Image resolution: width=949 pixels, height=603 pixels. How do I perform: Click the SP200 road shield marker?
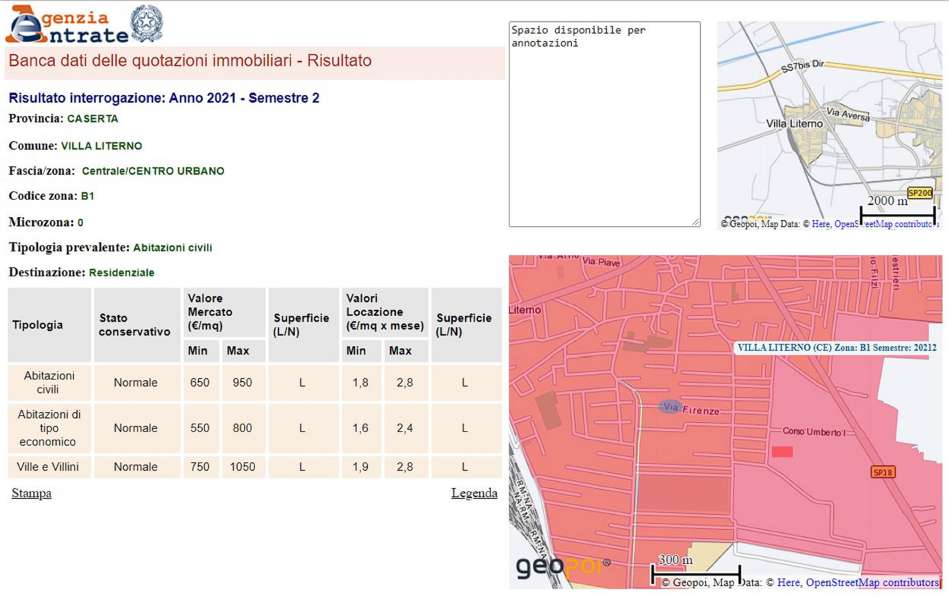pos(919,193)
